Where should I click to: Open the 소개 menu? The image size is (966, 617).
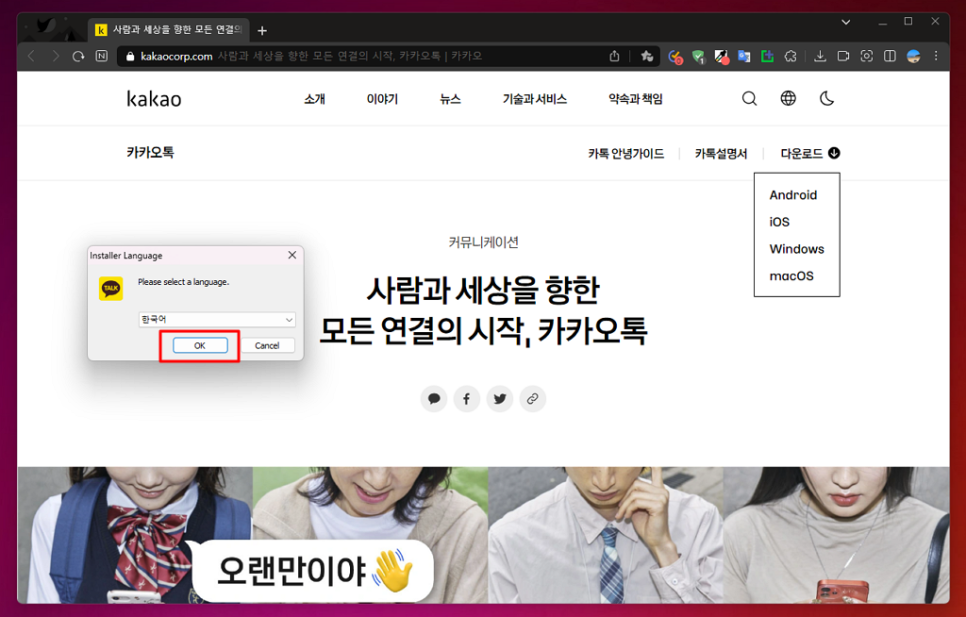(314, 99)
